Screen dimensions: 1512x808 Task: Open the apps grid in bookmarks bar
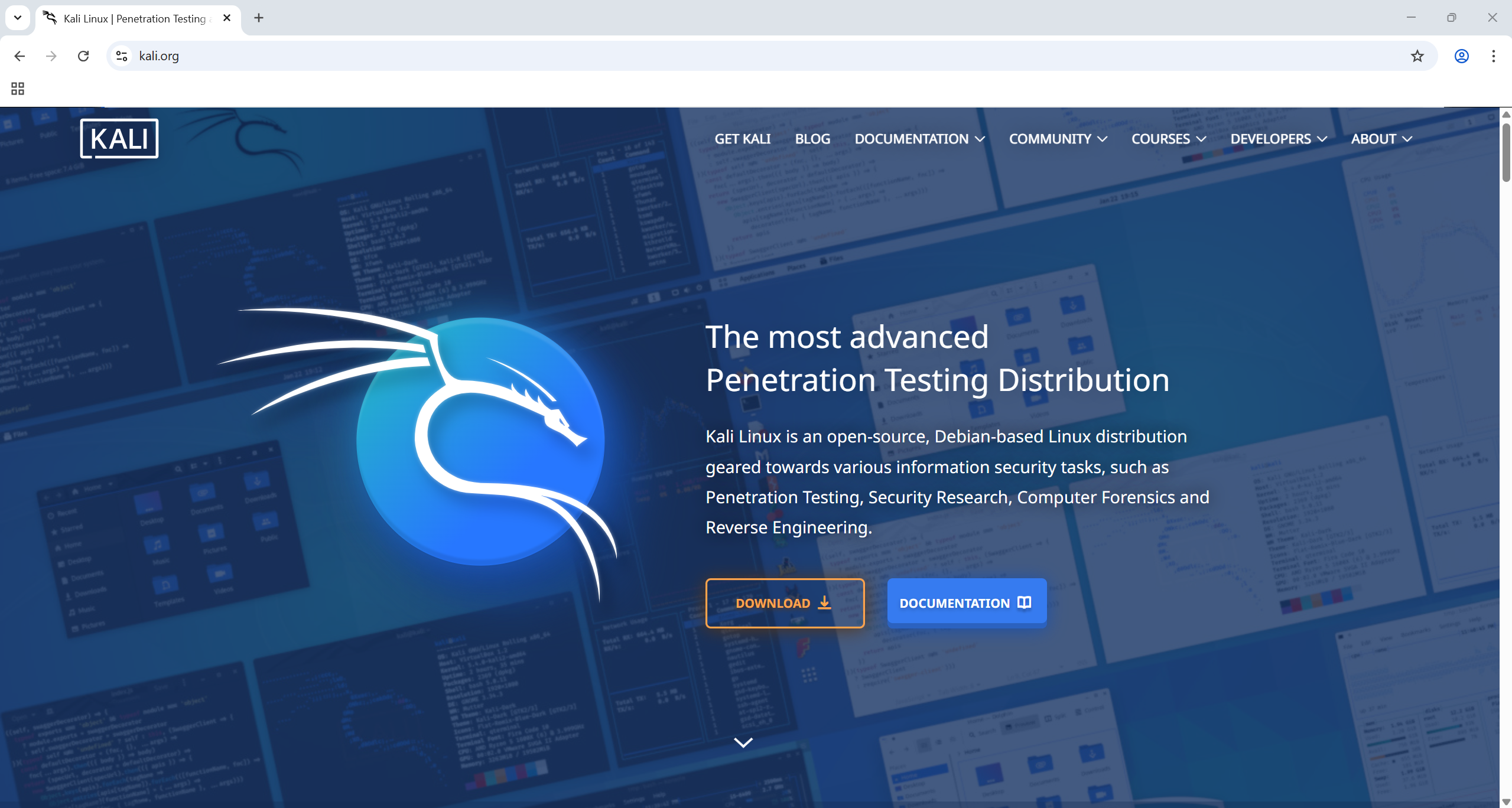tap(18, 89)
